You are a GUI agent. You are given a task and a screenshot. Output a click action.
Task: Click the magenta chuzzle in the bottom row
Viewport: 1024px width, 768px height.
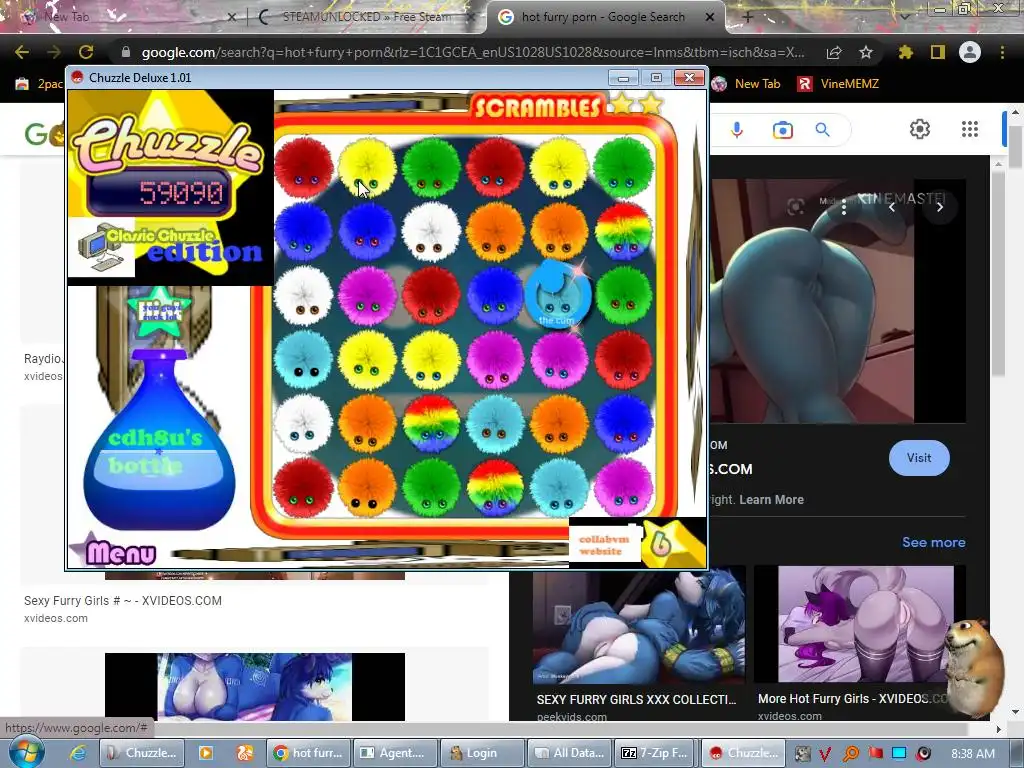[x=624, y=487]
